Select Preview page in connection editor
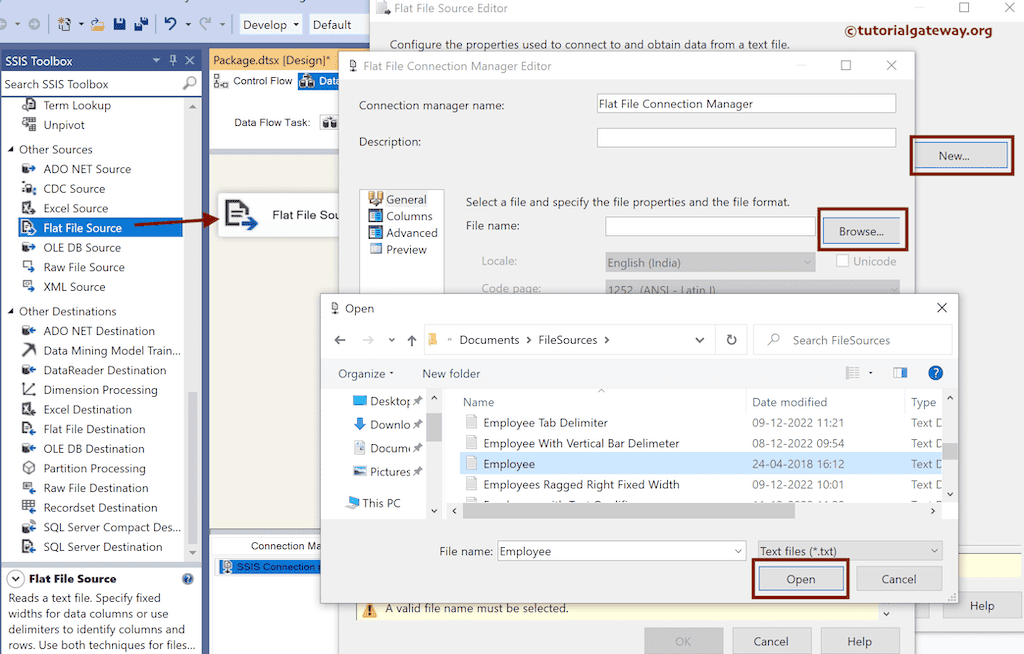This screenshot has width=1024, height=654. [406, 250]
